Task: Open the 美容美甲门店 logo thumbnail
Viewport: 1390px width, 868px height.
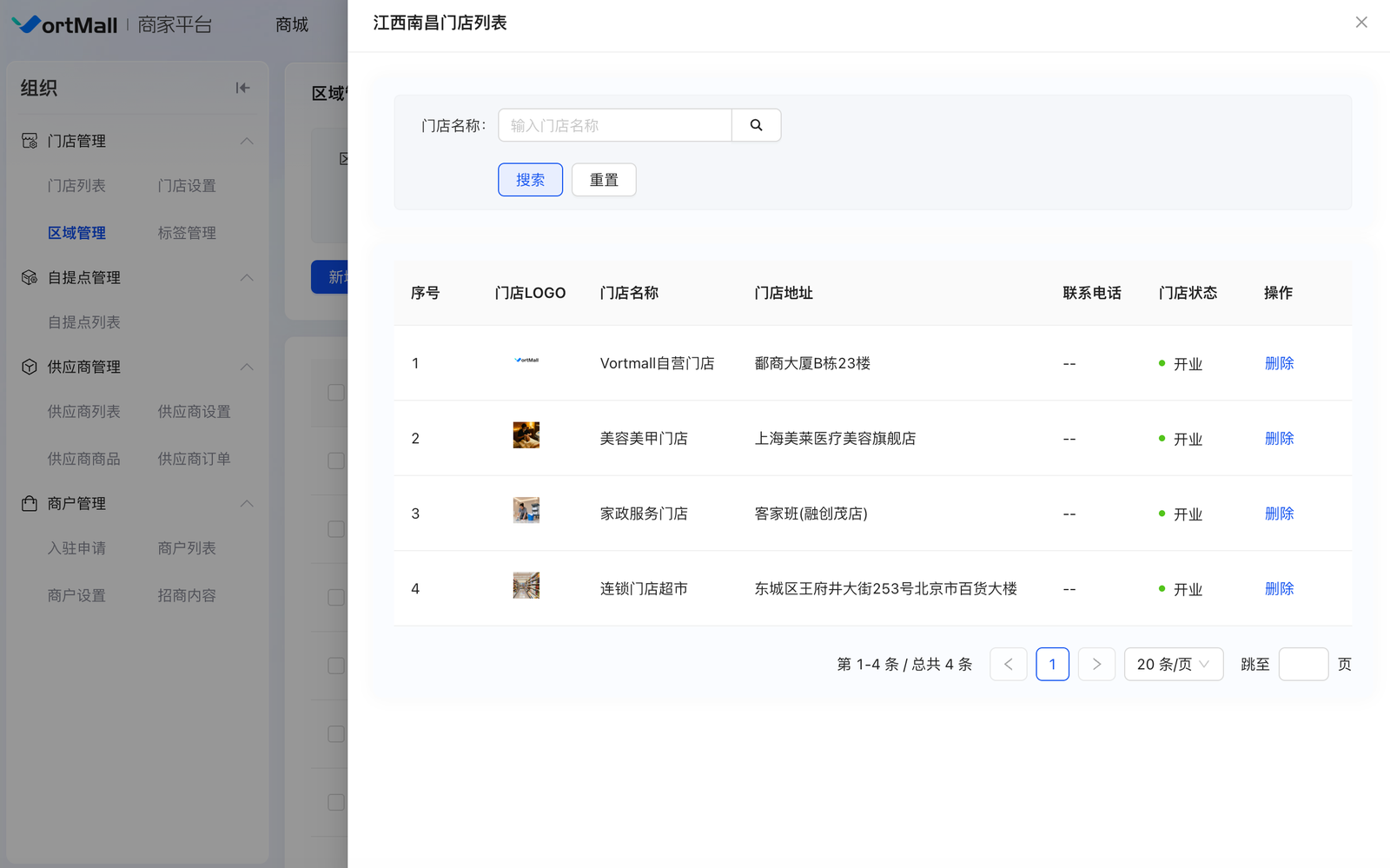Action: (526, 435)
